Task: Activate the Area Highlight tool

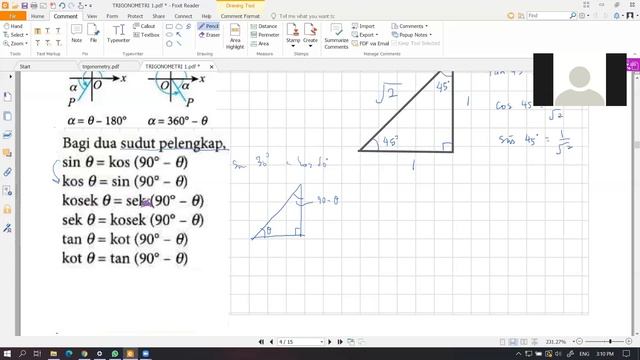Action: (235, 36)
